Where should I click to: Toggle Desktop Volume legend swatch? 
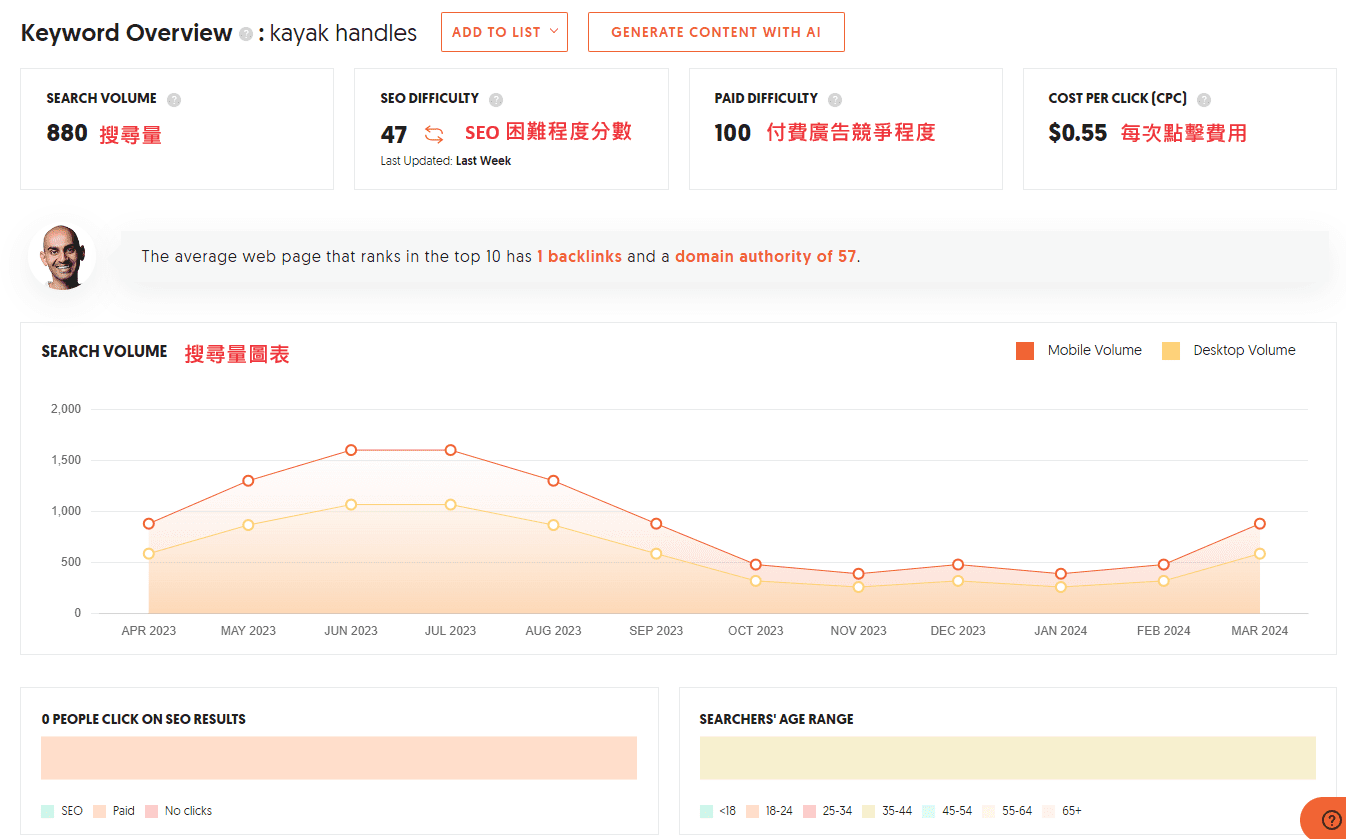tap(1171, 351)
